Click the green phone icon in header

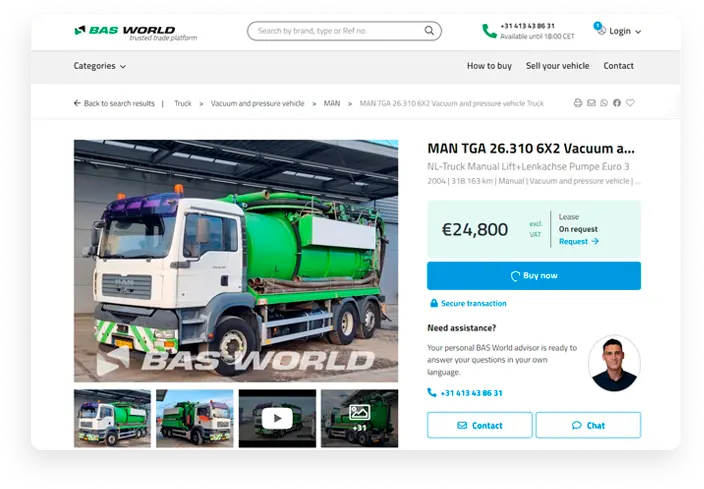pos(489,31)
